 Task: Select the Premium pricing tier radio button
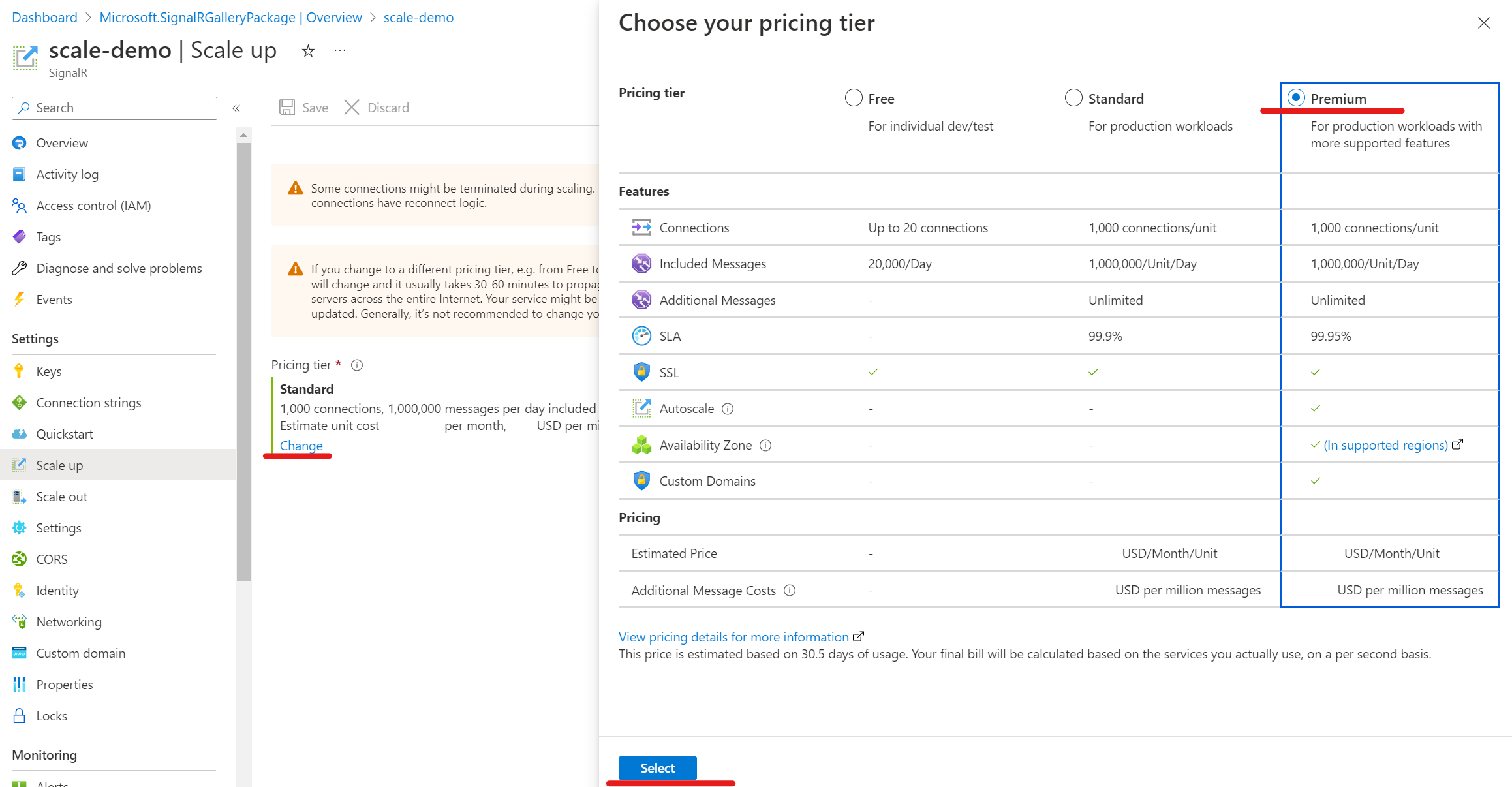[x=1294, y=97]
